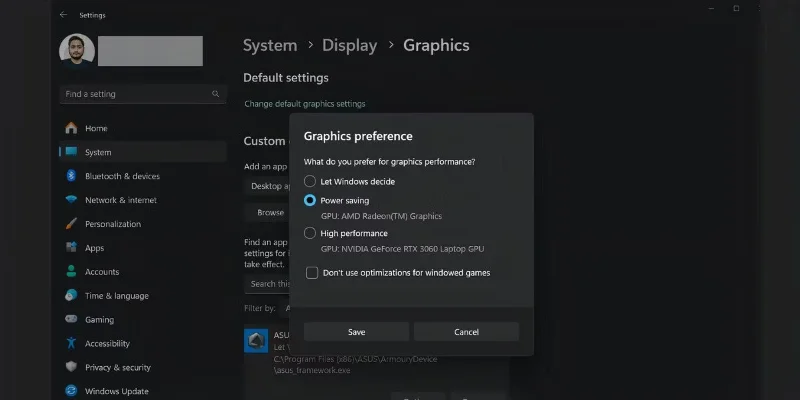Select High performance radio button
Screen dimensions: 800x400
310,233
